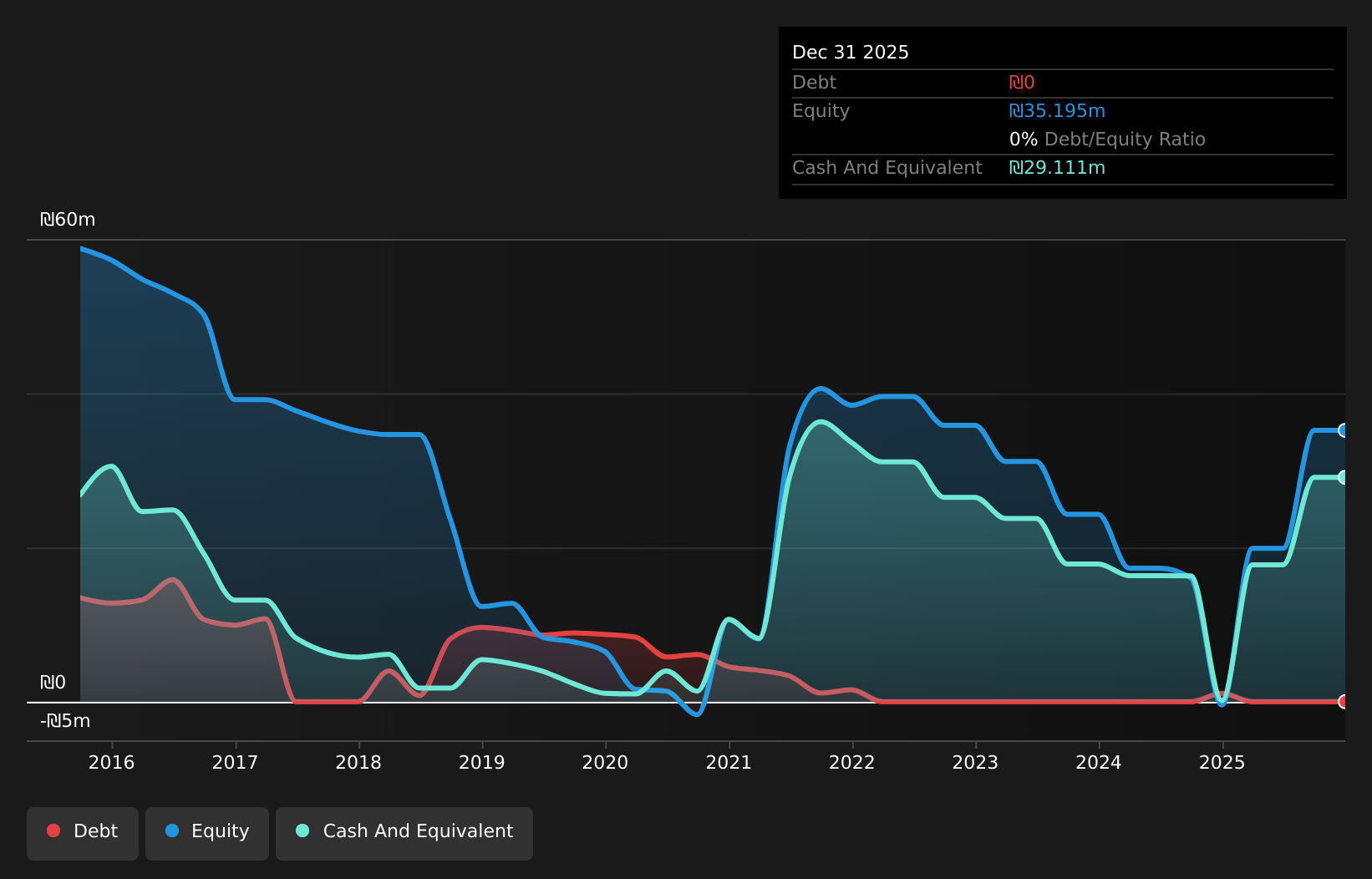Click the -₪5m y-axis label

(65, 721)
